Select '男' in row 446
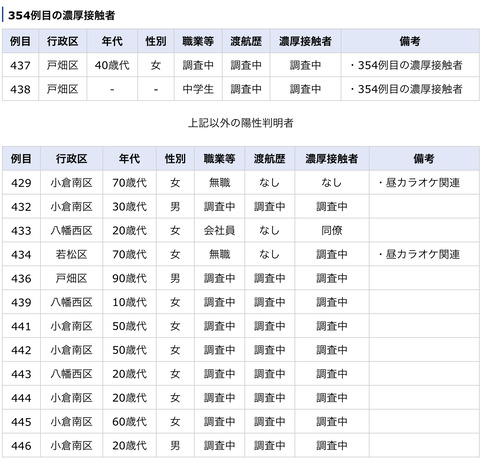 coord(175,446)
